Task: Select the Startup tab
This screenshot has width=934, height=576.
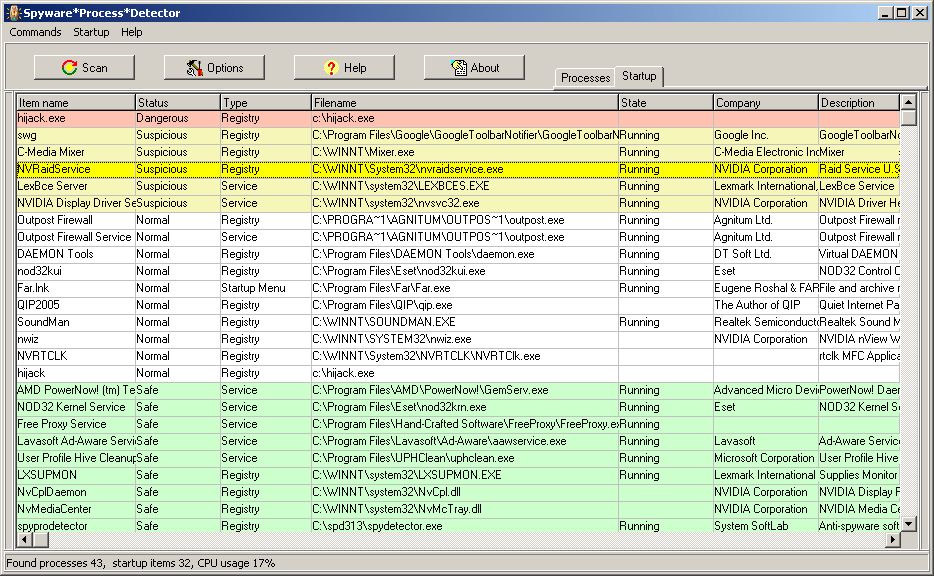Action: pyautogui.click(x=639, y=76)
